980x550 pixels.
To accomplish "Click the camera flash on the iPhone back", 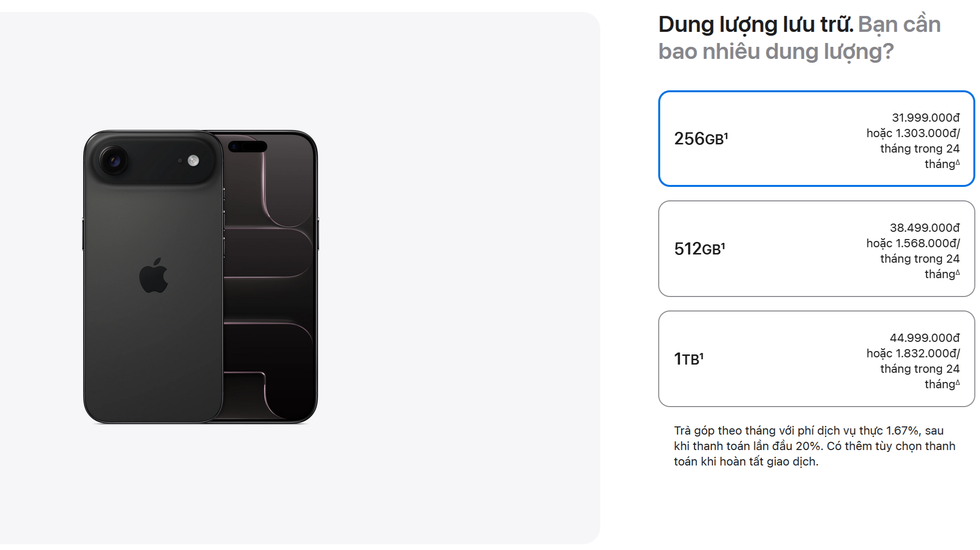I will pyautogui.click(x=193, y=160).
